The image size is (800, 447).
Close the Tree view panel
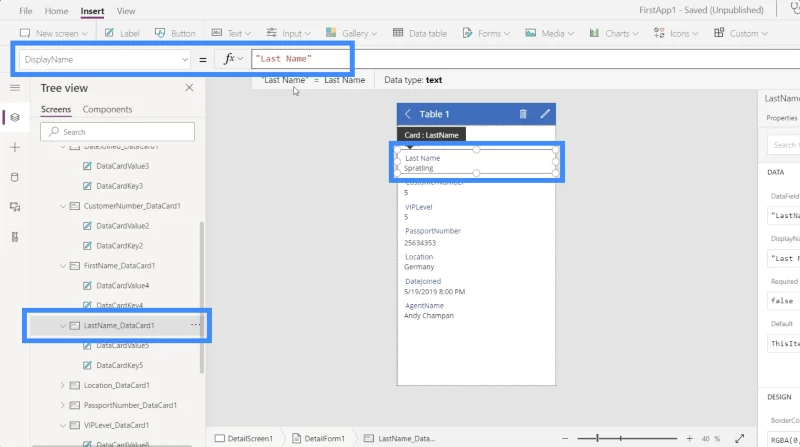pos(189,88)
